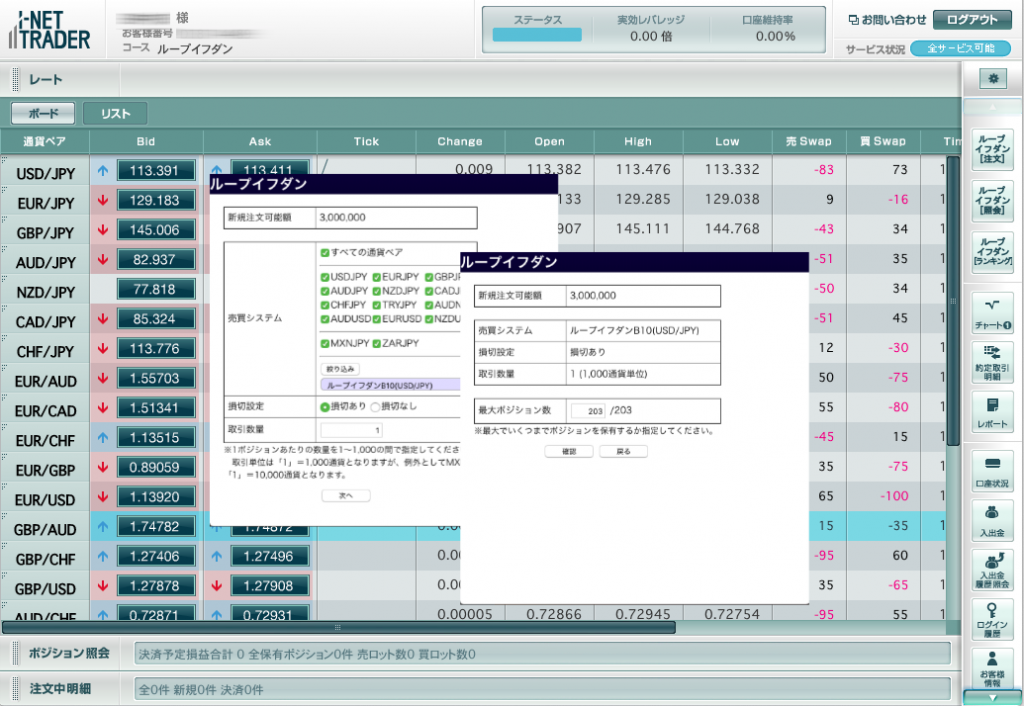The width and height of the screenshot is (1024, 706).
Task: Sort by 売 Swap column header
Action: pos(808,141)
